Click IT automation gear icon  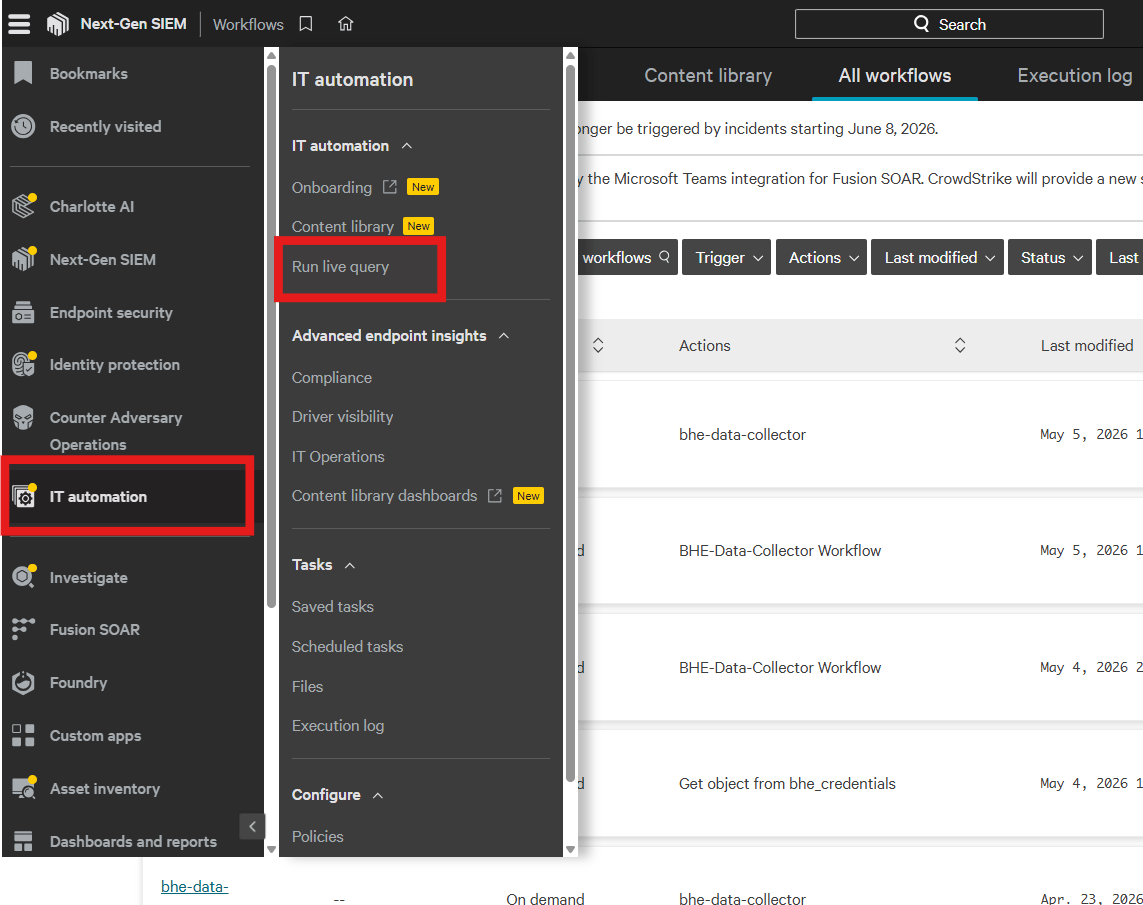(24, 496)
